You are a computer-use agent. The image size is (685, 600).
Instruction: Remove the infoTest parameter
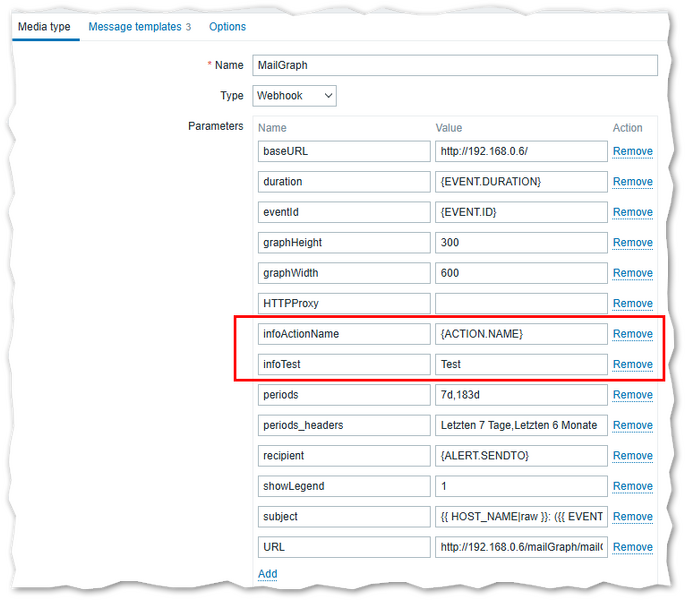click(632, 365)
